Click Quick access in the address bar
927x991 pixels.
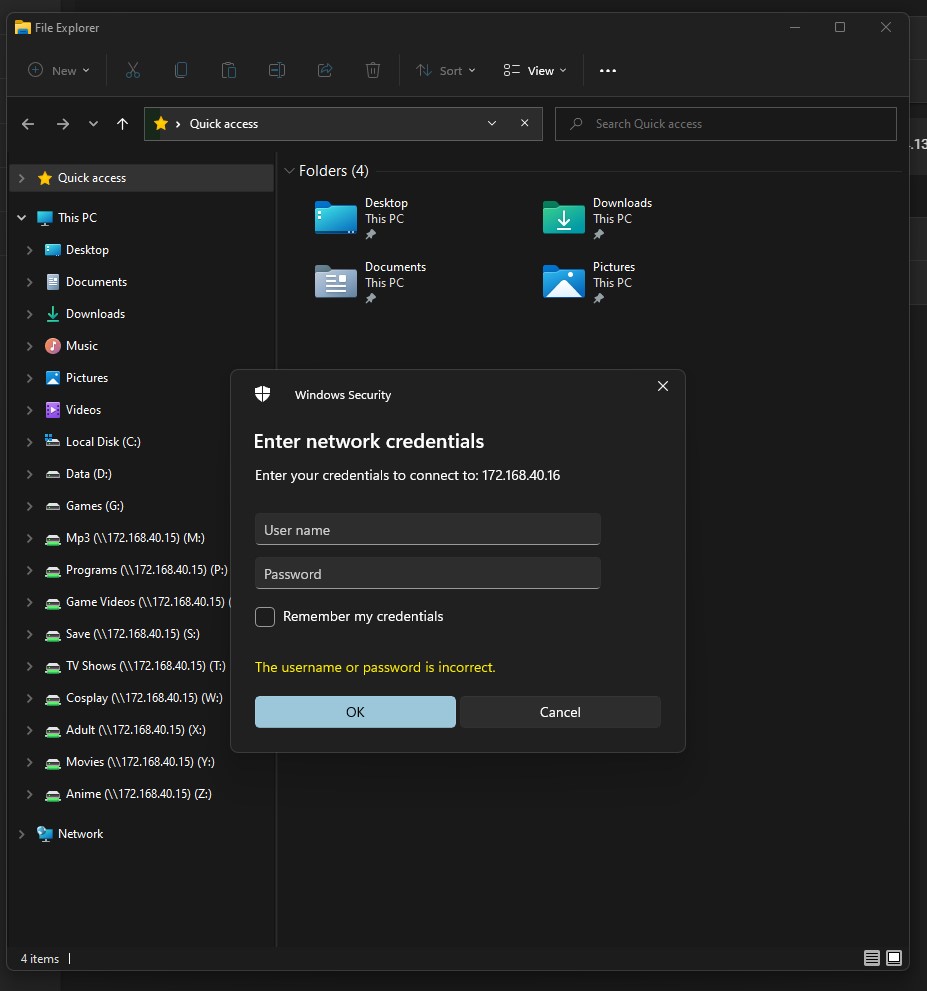224,124
